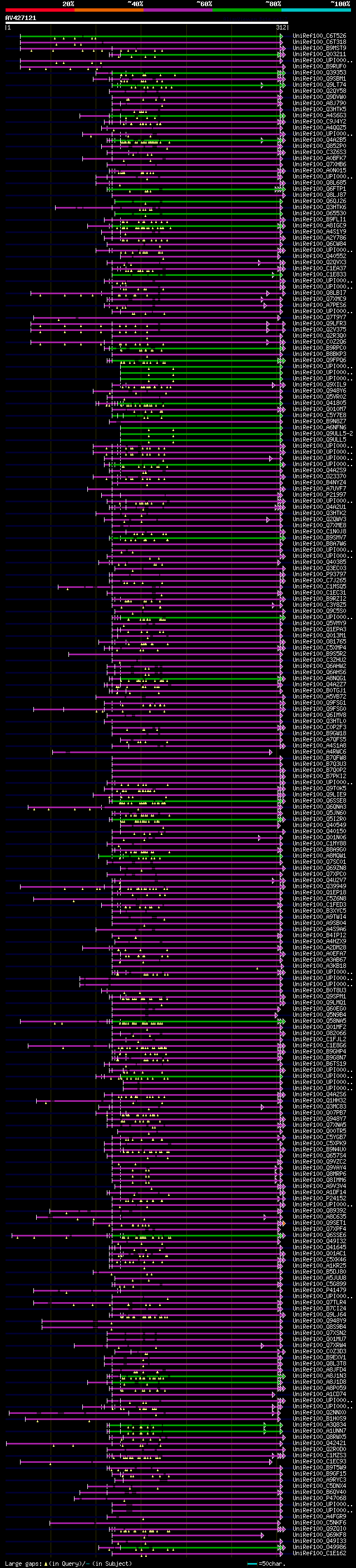The width and height of the screenshot is (356, 1568).
Task: Pick the UniRef100_Q2NNX0 hit
Action: click(319, 1413)
